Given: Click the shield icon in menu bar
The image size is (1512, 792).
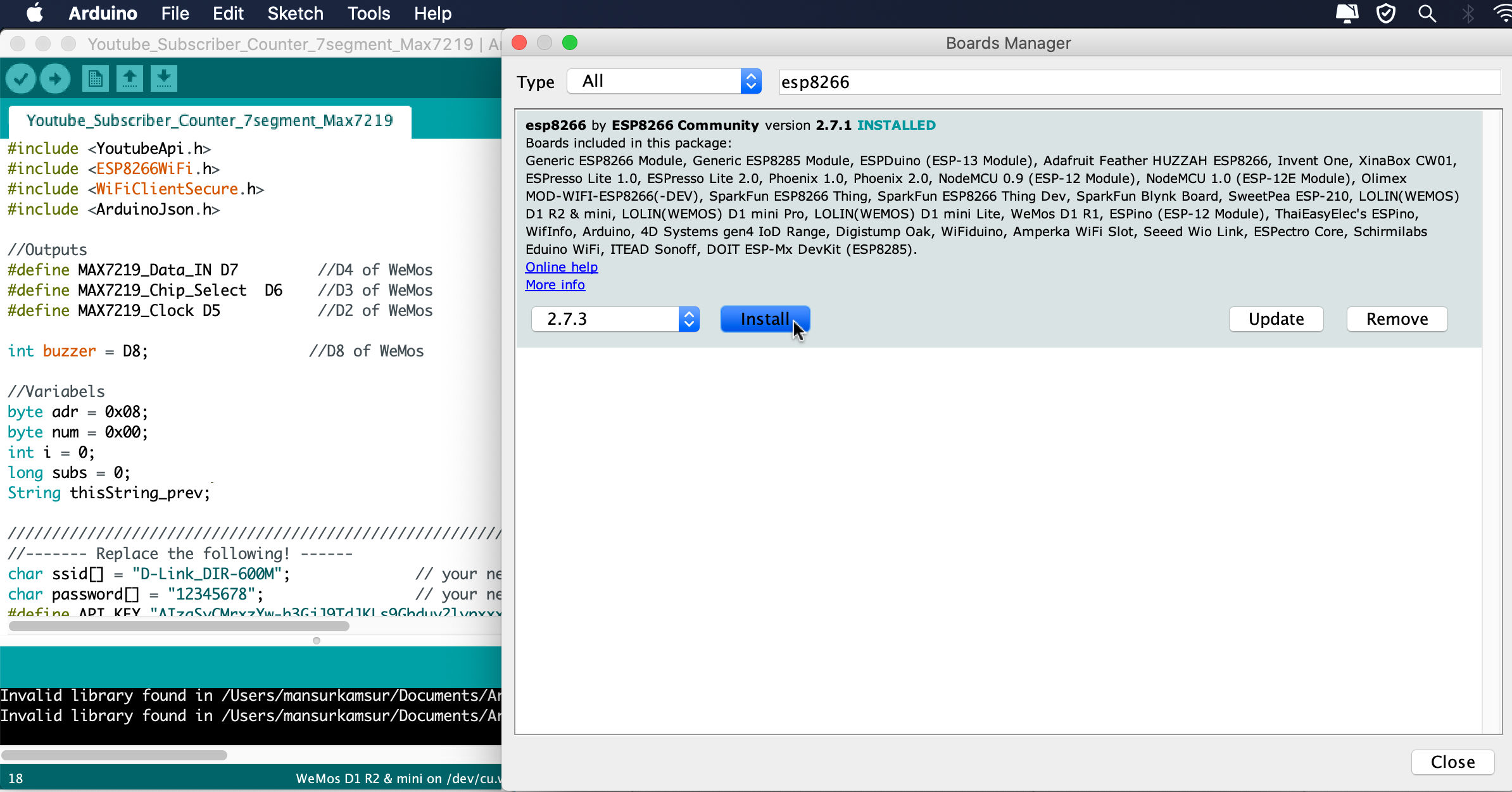Looking at the screenshot, I should pyautogui.click(x=1386, y=13).
